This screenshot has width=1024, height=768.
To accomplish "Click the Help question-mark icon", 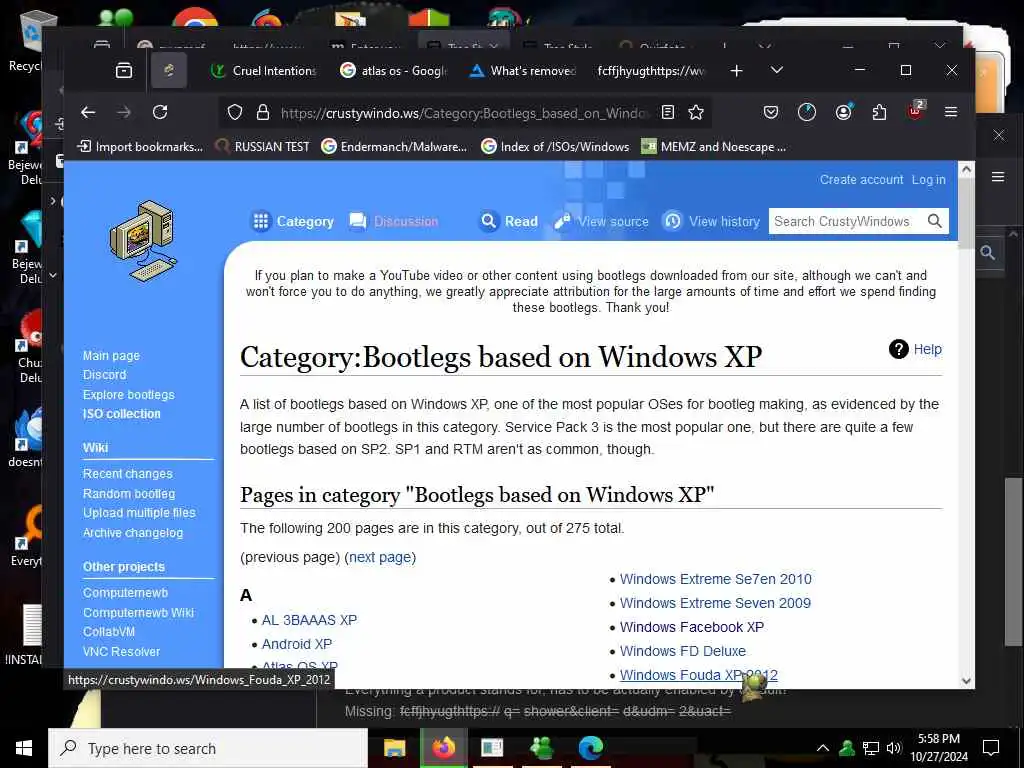I will coord(899,349).
